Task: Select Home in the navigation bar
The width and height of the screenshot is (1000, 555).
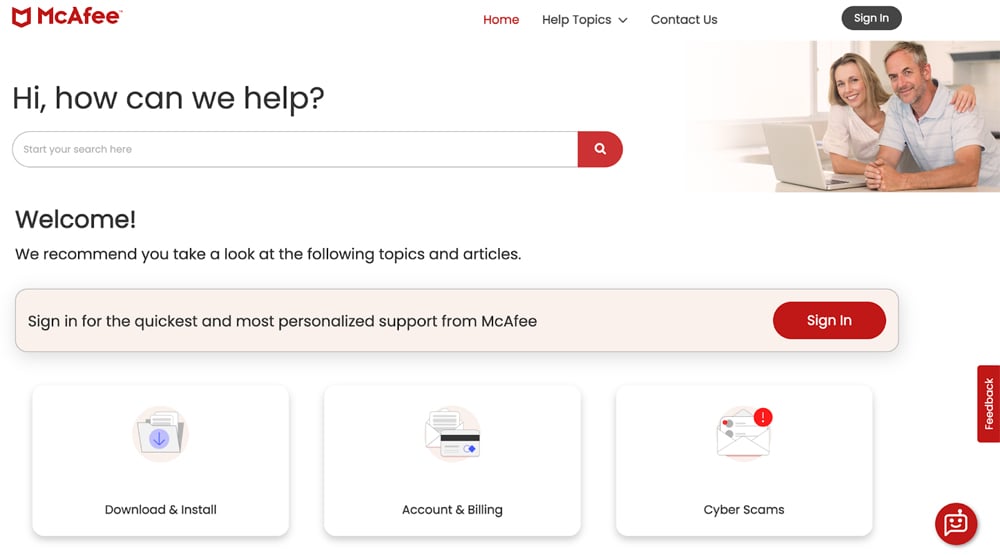Action: coord(501,19)
